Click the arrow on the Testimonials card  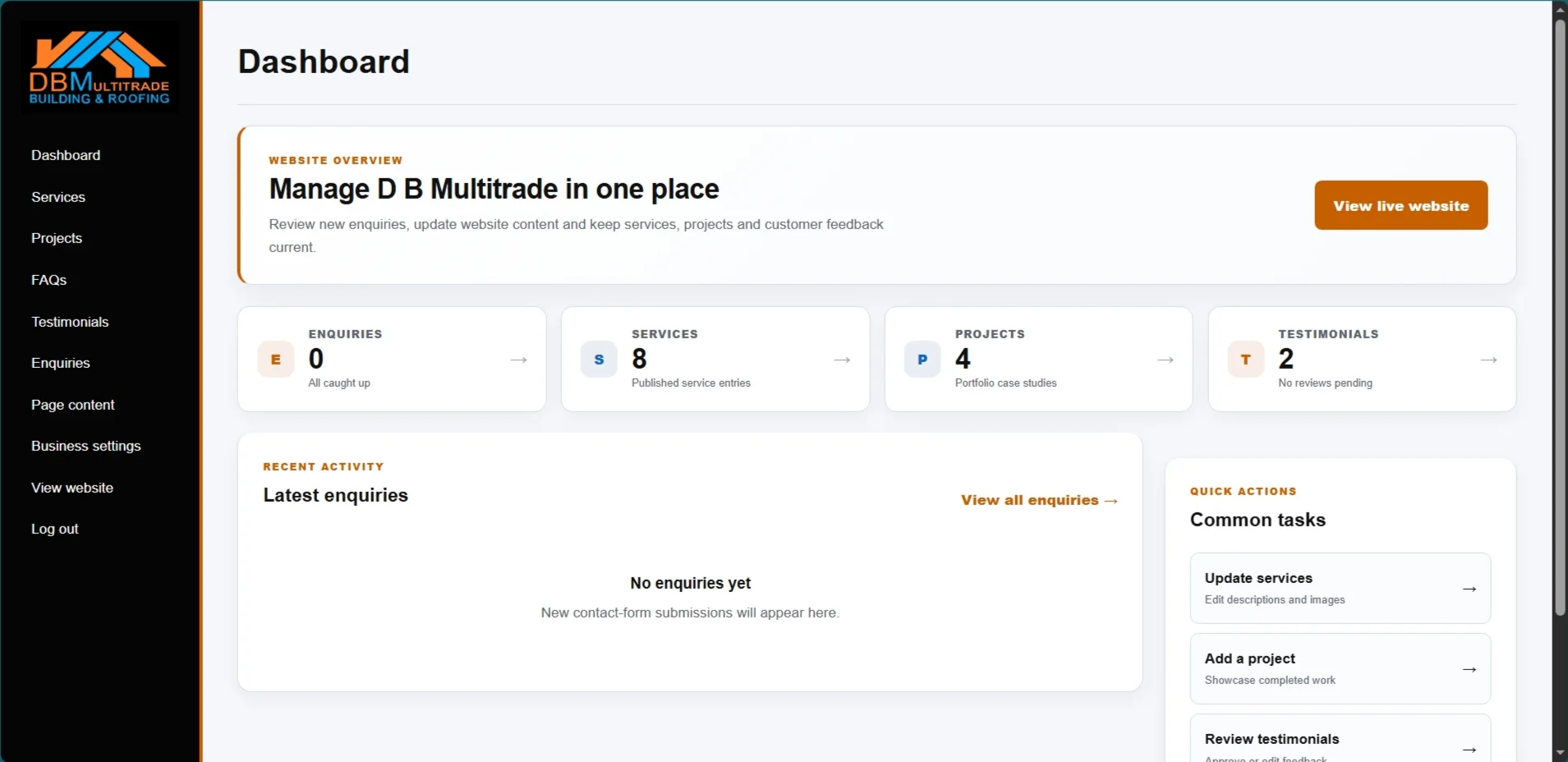(x=1489, y=360)
